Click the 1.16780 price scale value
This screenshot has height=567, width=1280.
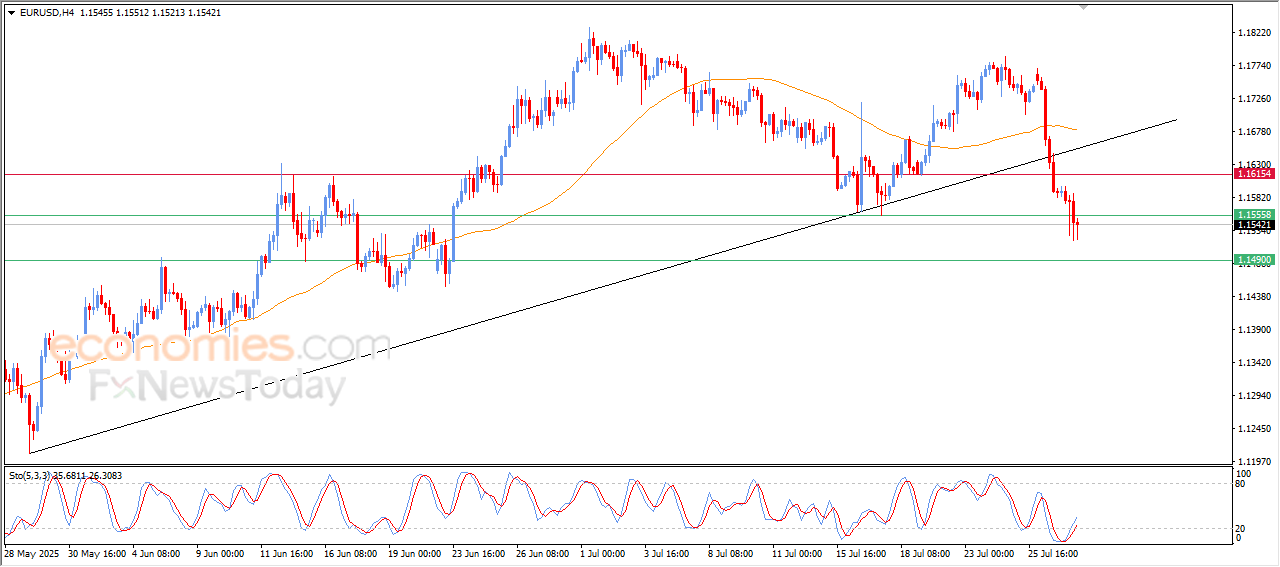coord(1254,132)
